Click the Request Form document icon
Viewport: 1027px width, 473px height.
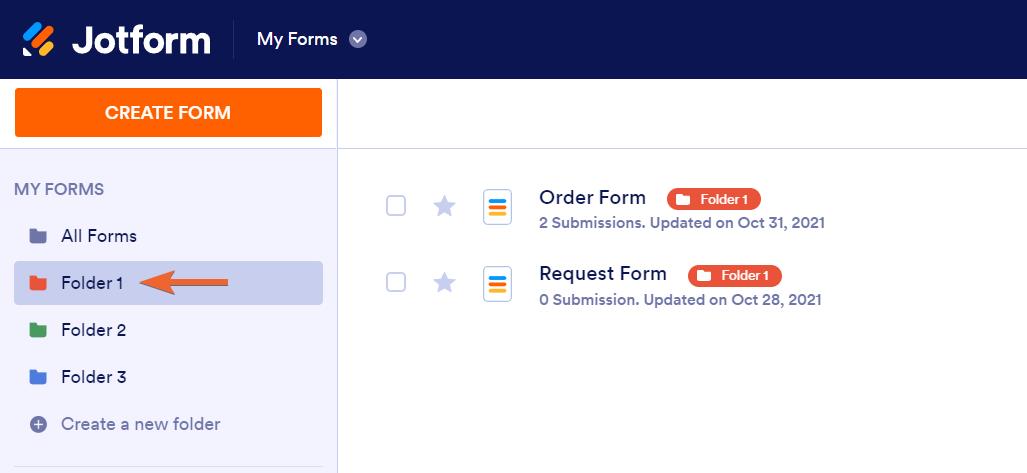tap(497, 283)
